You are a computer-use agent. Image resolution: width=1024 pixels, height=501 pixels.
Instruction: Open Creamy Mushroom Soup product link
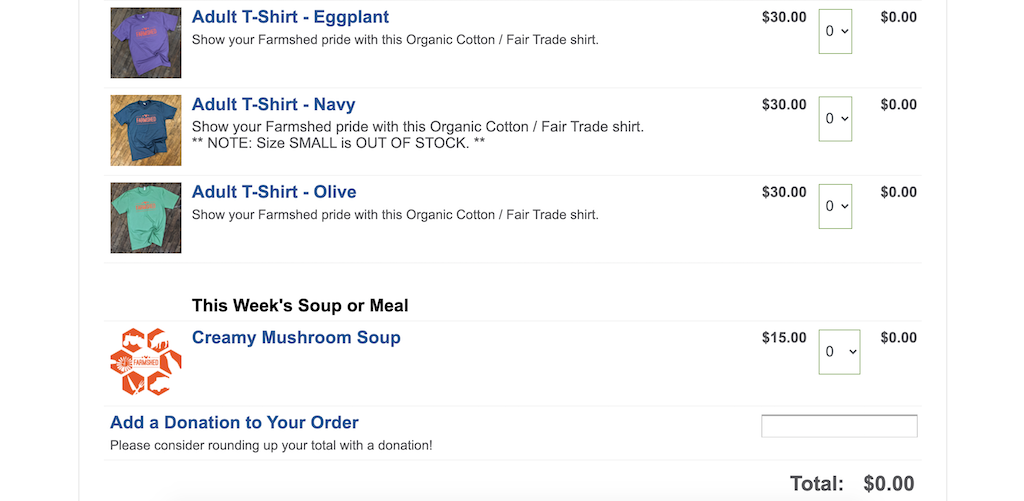click(296, 338)
